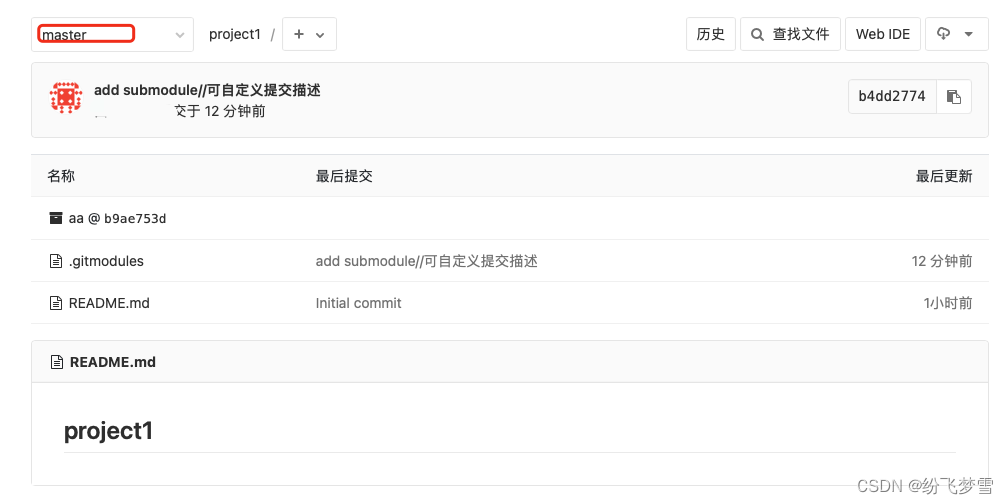This screenshot has width=1008, height=504.
Task: Click the red committer avatar
Action: (66, 98)
